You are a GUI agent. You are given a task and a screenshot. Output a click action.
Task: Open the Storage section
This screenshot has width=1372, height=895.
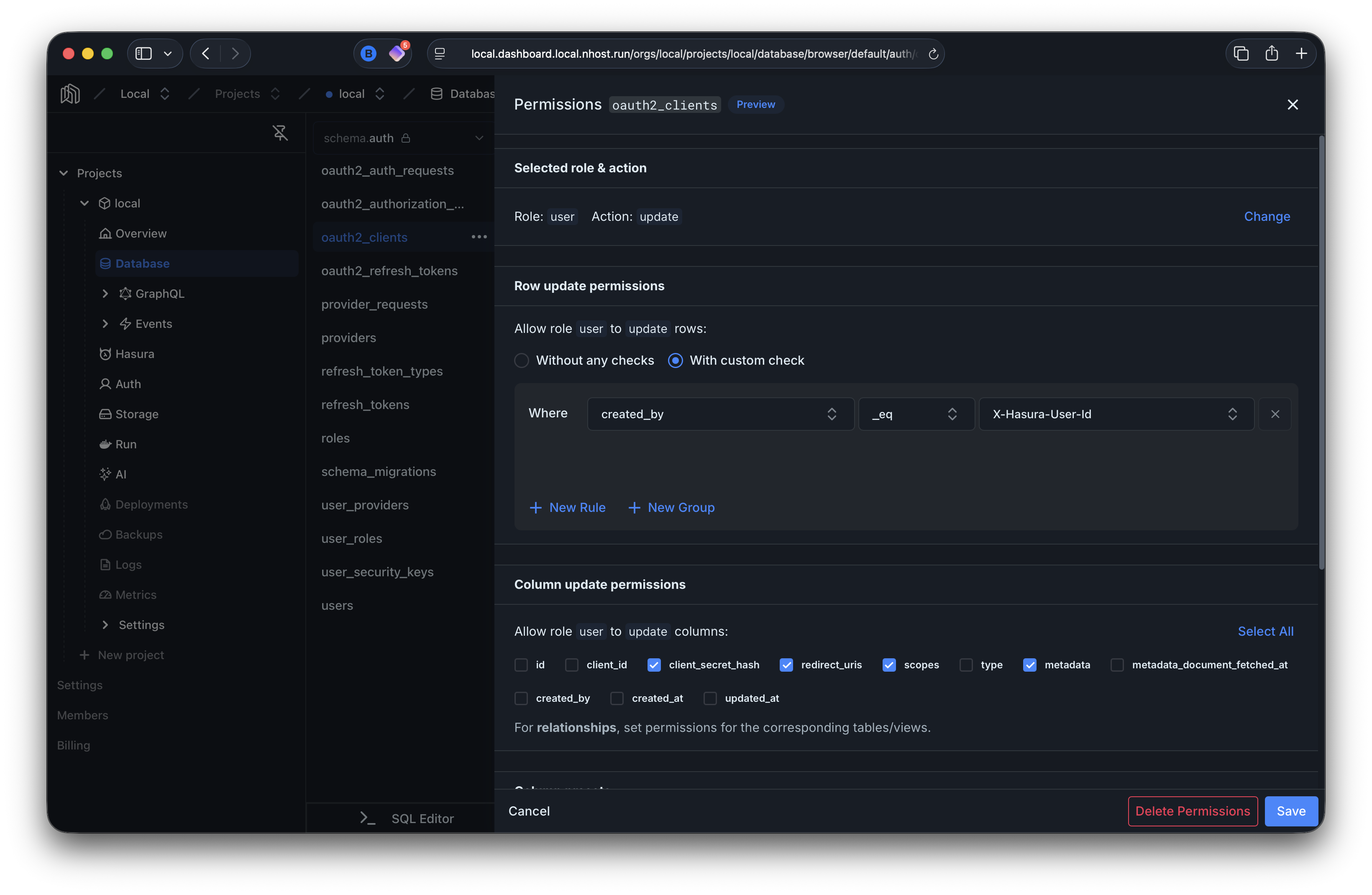click(x=137, y=414)
